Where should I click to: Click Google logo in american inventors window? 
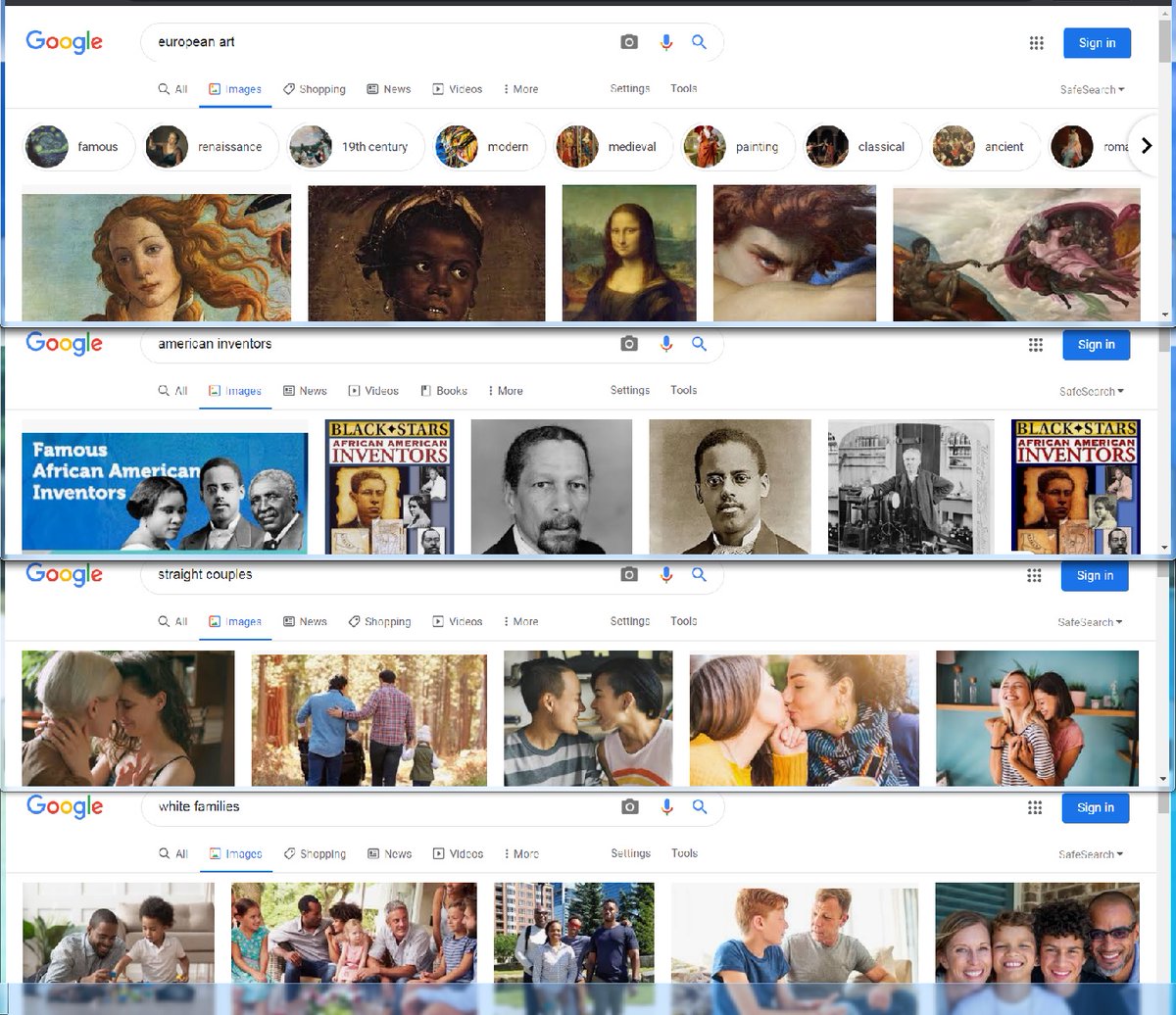click(64, 344)
